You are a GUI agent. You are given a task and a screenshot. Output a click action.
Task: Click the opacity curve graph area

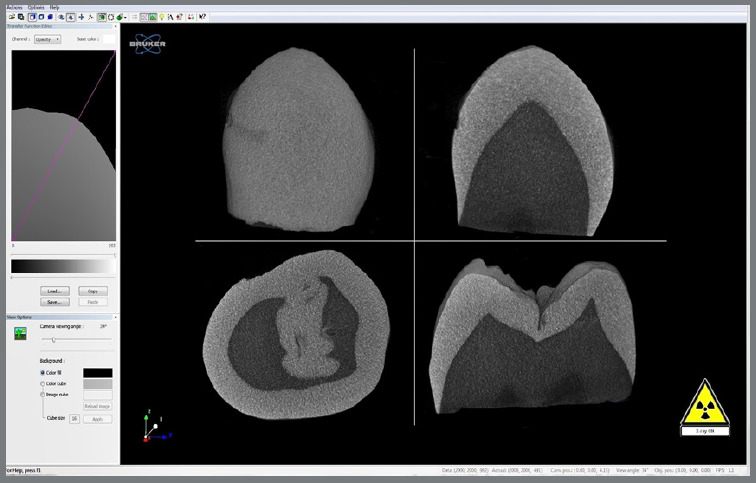pyautogui.click(x=64, y=146)
